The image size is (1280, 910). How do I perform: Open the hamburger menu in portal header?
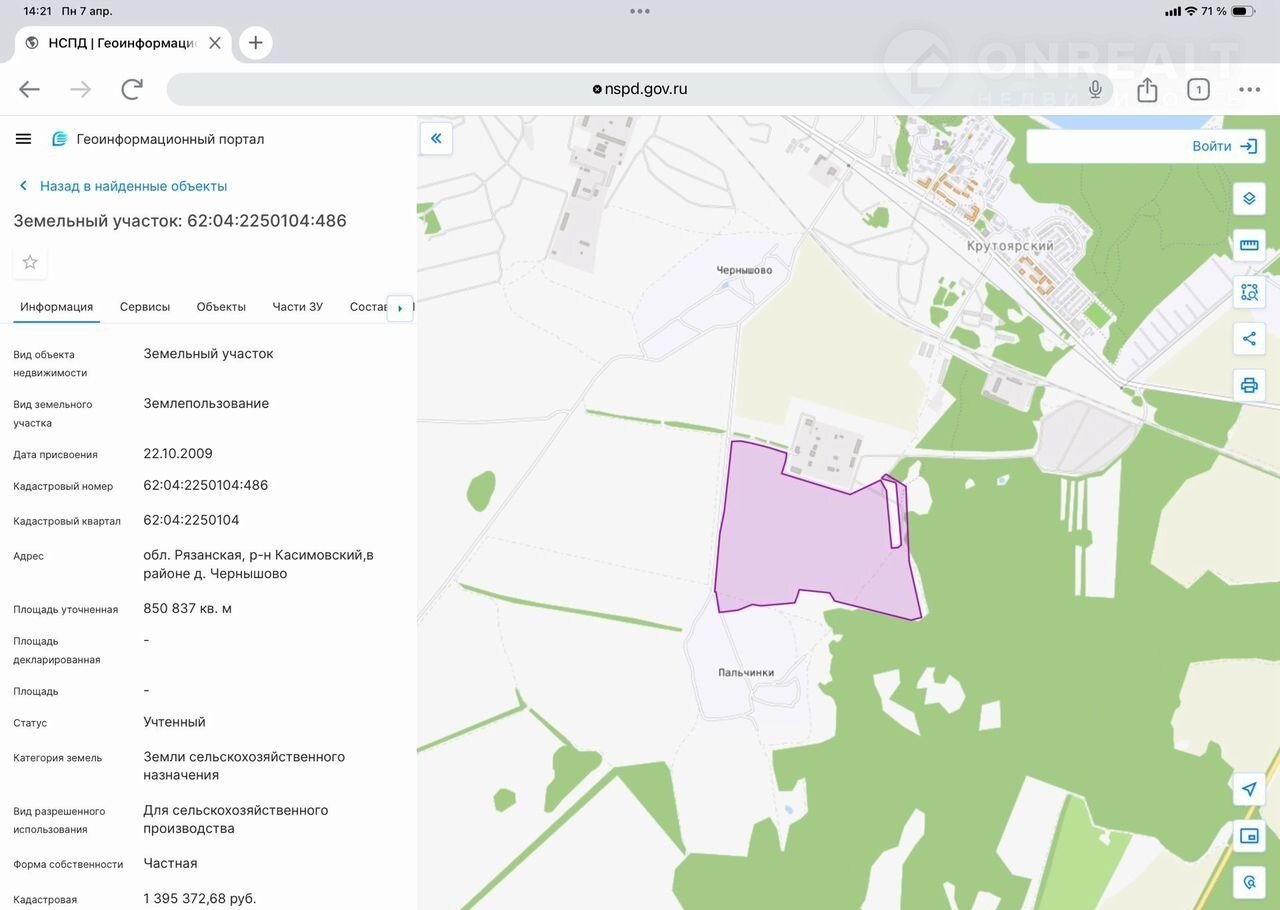24,139
